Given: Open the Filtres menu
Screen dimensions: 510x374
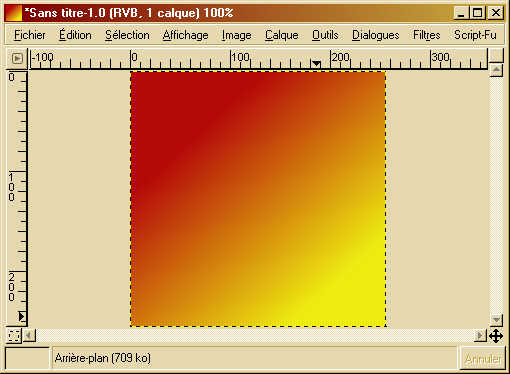Looking at the screenshot, I should click(427, 35).
